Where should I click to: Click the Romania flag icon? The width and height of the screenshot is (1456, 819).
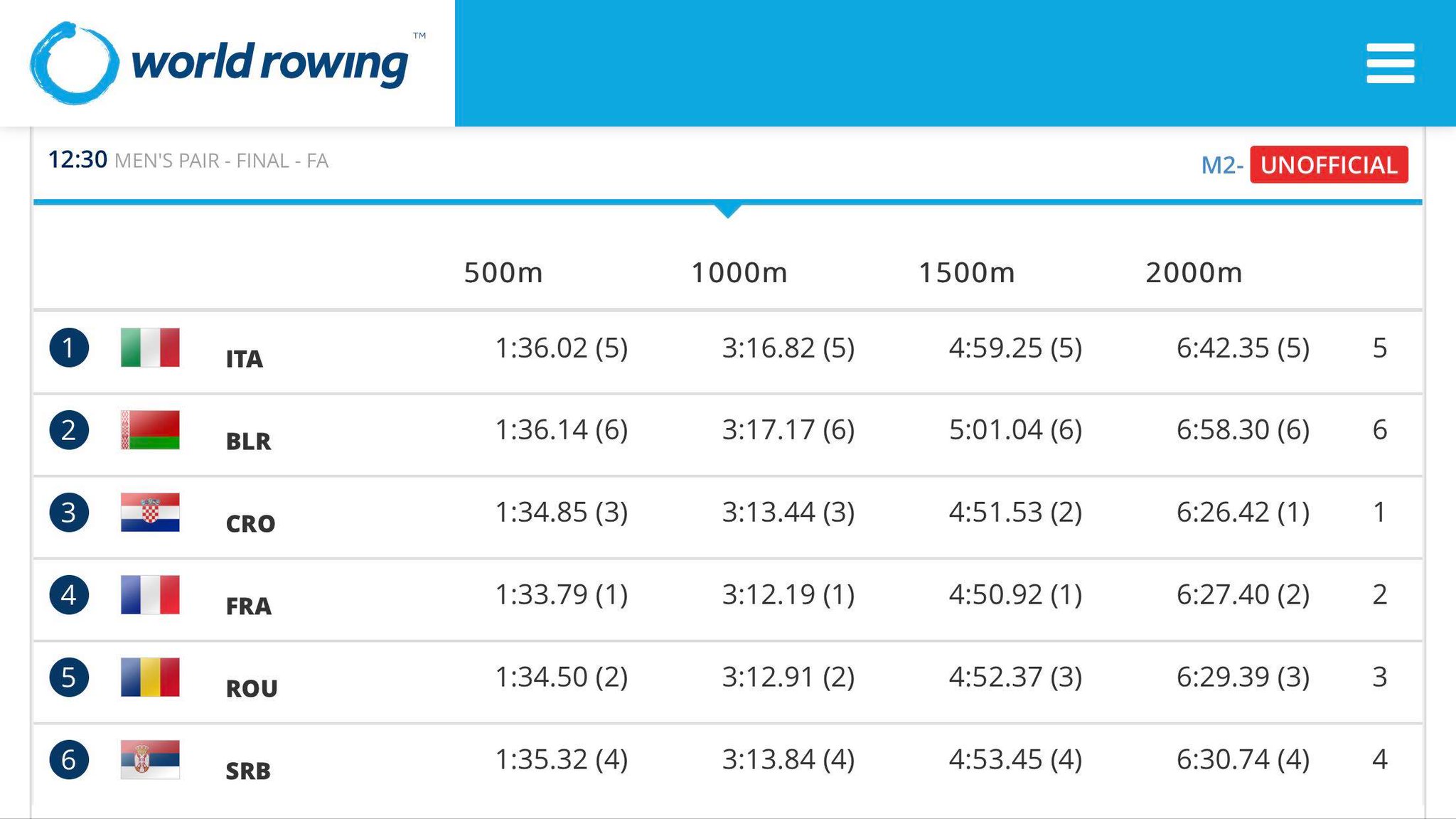tap(150, 678)
